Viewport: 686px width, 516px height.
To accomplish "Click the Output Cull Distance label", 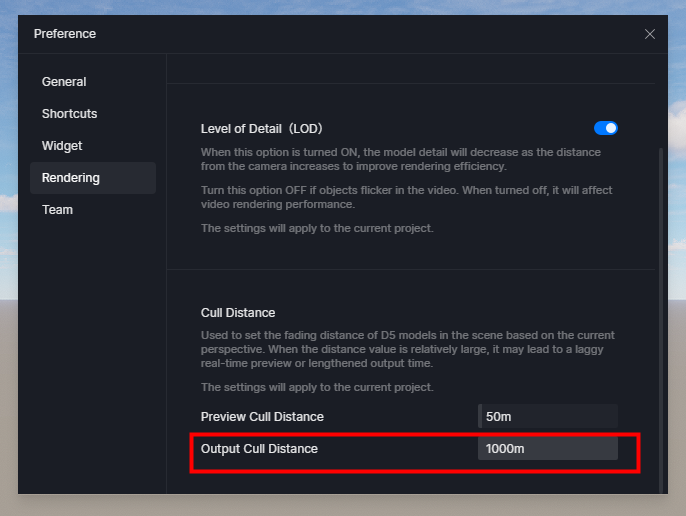I will 259,449.
